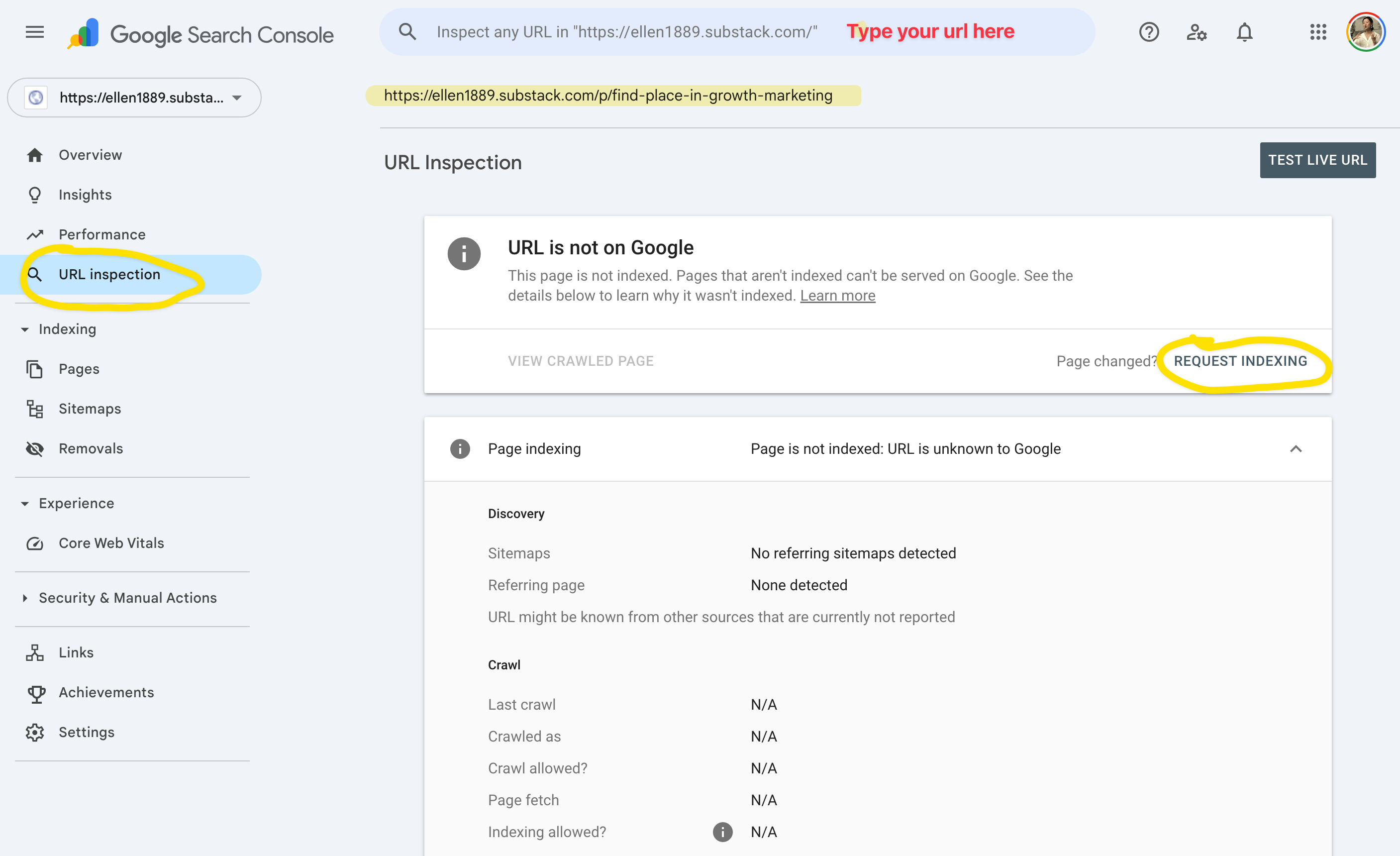
Task: Open the Google apps grid
Action: pos(1317,32)
